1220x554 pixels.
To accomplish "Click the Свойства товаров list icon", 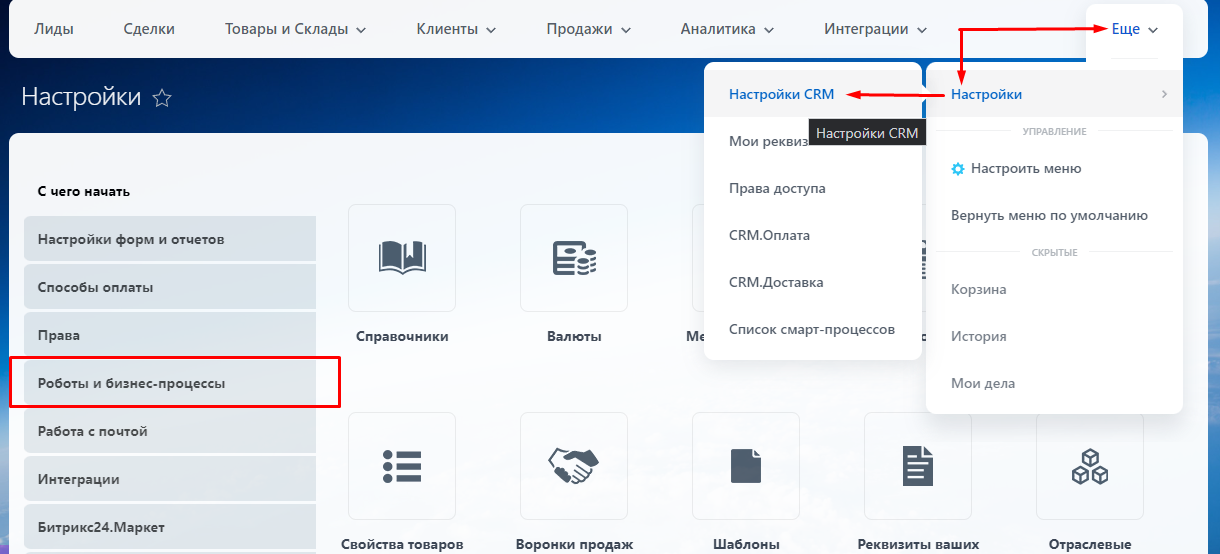I will click(402, 466).
